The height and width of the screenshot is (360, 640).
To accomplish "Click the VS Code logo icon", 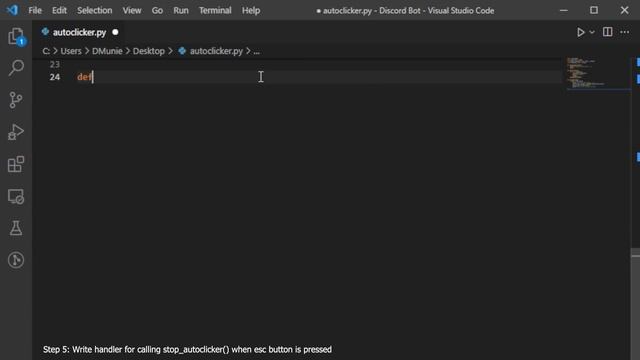I will coord(12,10).
